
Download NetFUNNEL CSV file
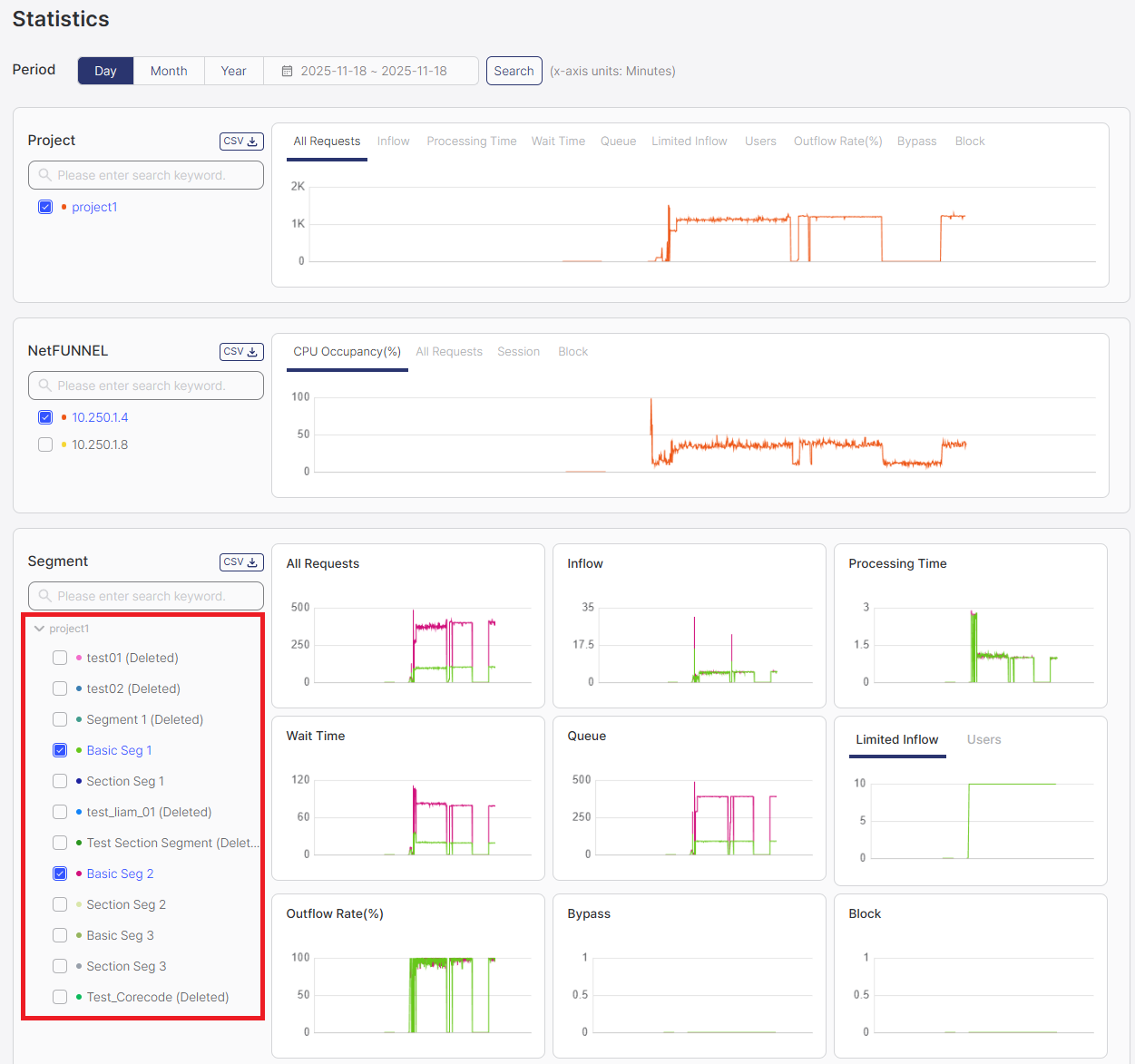tap(241, 352)
